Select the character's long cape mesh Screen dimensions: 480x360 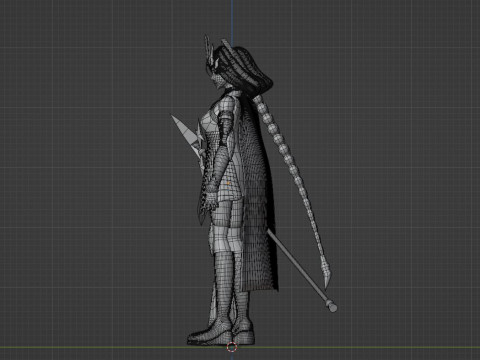tap(260, 200)
